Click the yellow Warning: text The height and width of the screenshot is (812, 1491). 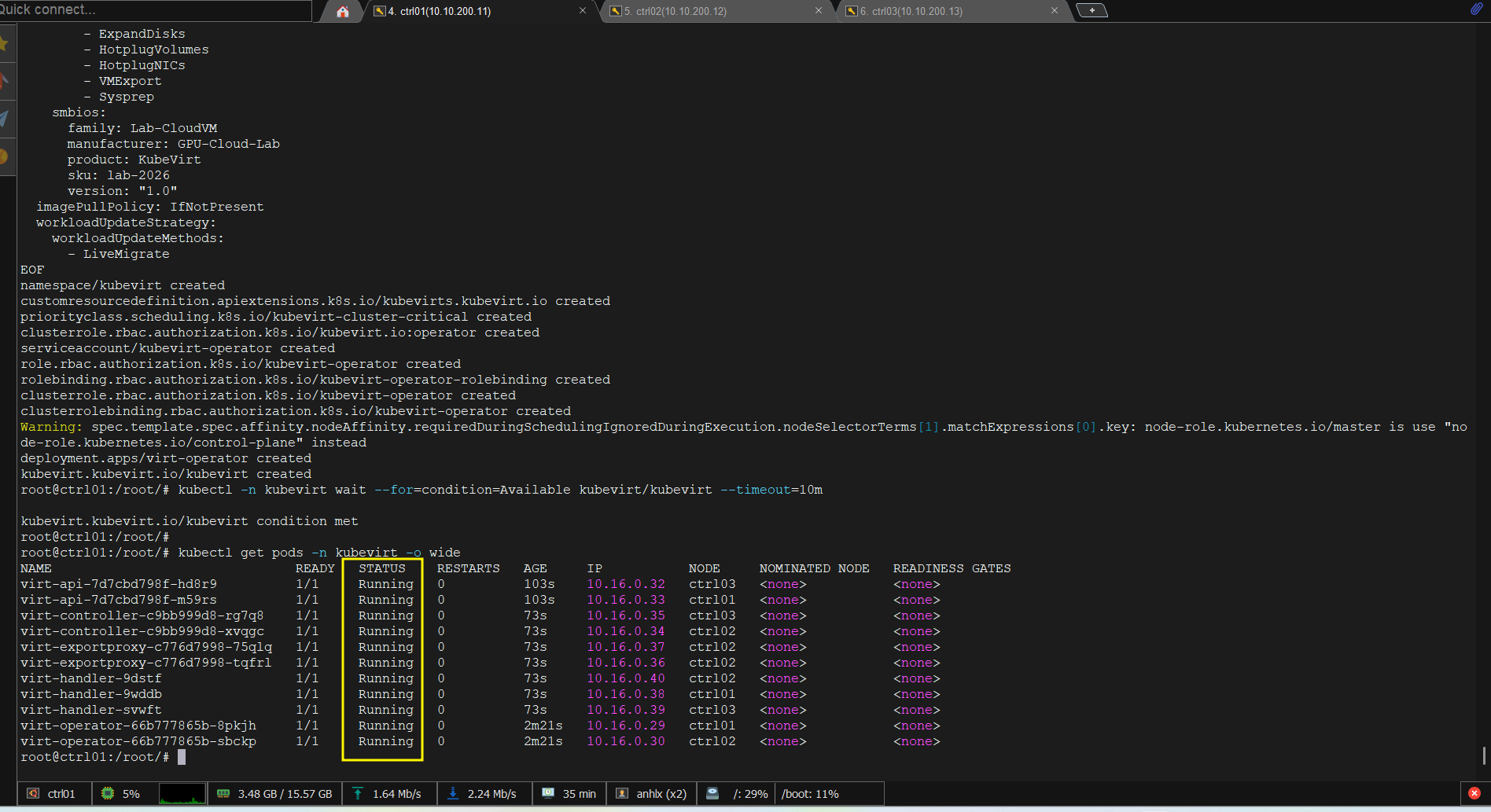click(52, 427)
